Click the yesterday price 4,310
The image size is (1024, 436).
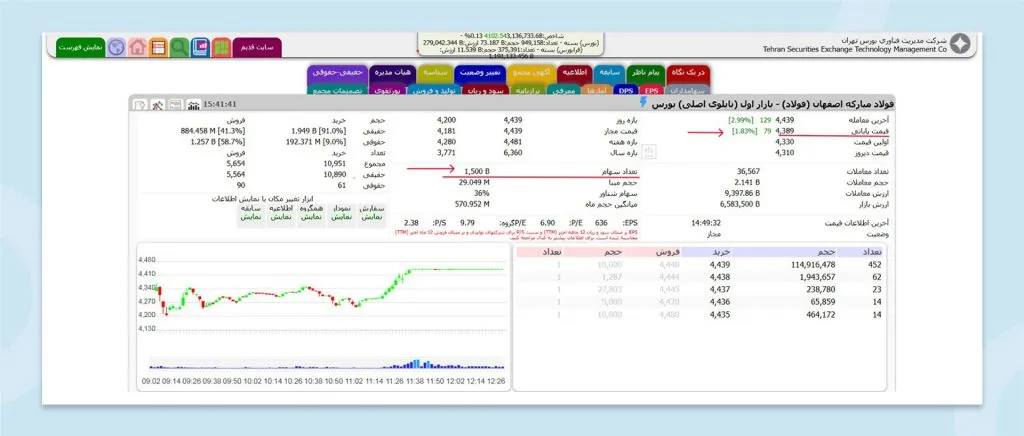tap(785, 153)
